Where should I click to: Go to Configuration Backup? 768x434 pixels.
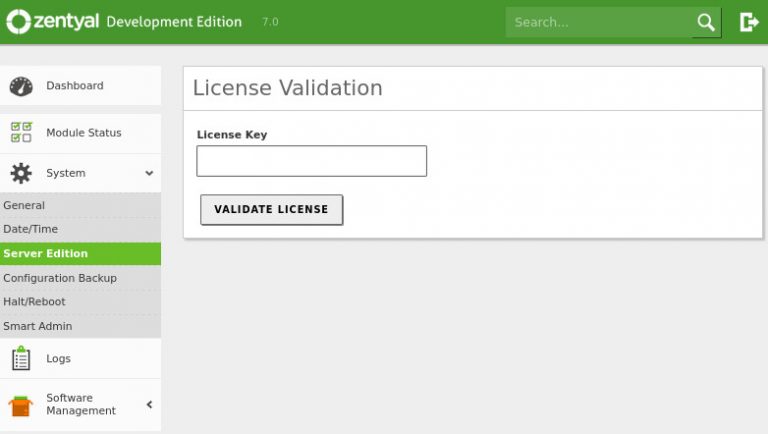[x=60, y=278]
